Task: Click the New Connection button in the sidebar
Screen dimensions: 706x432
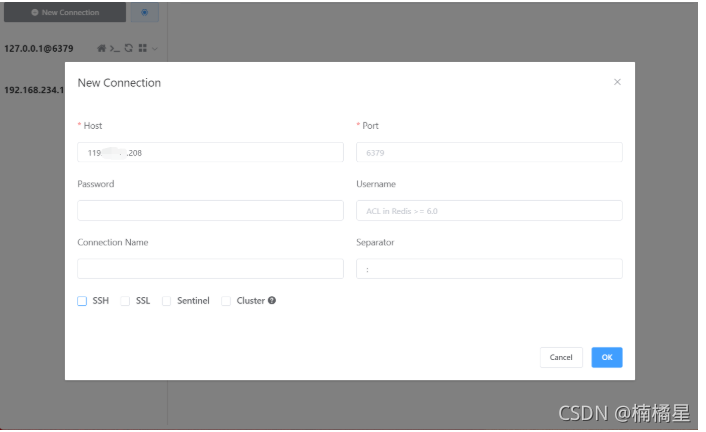Action: coord(65,12)
